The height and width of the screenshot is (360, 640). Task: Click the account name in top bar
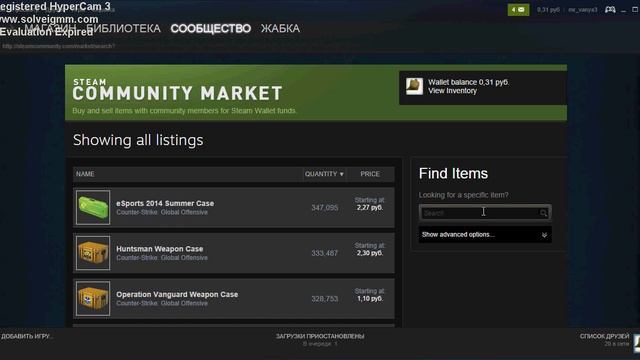(582, 9)
